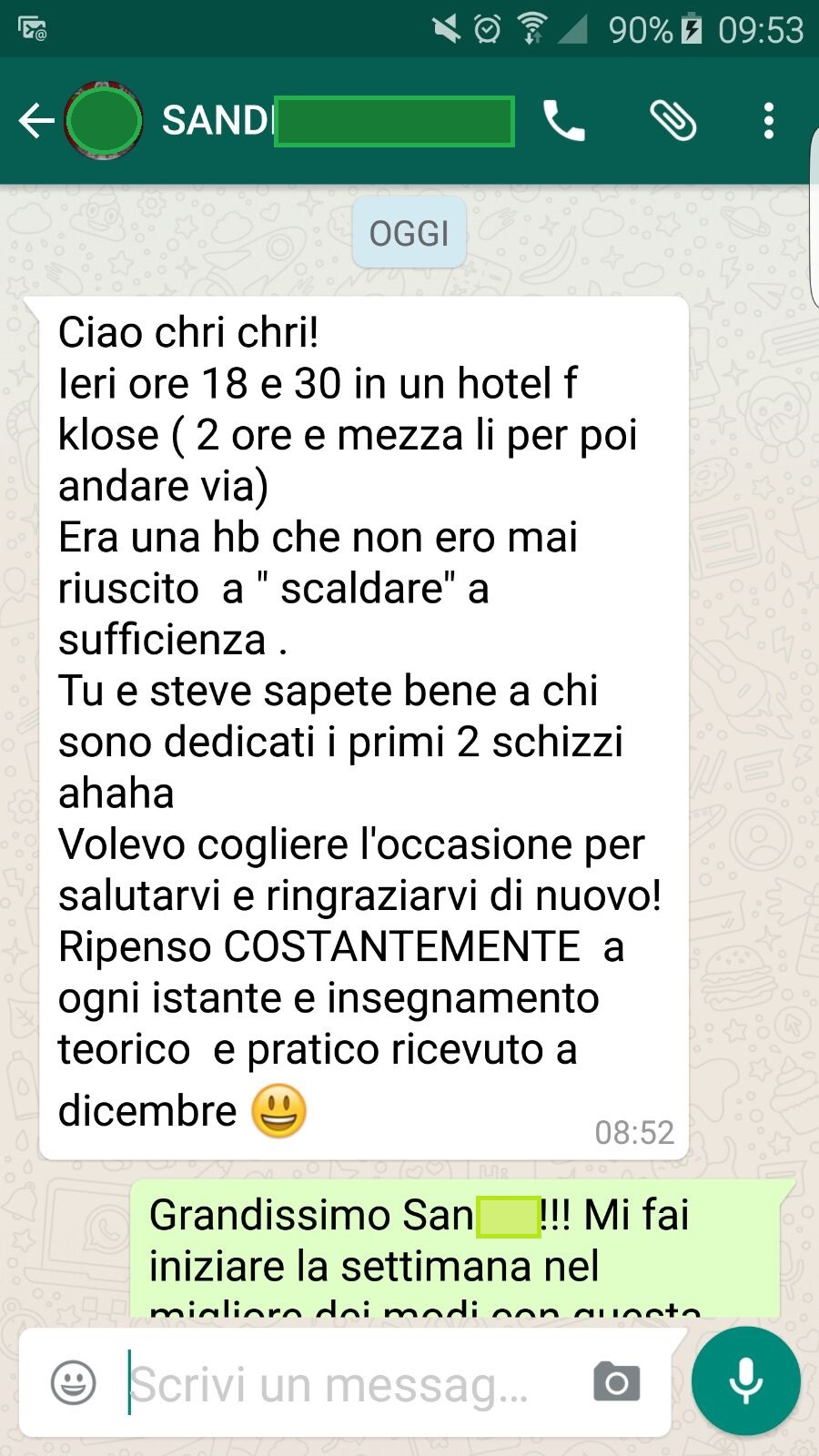Tap the smiley emoji after "dicembre"
This screenshot has width=819, height=1456.
278,1110
